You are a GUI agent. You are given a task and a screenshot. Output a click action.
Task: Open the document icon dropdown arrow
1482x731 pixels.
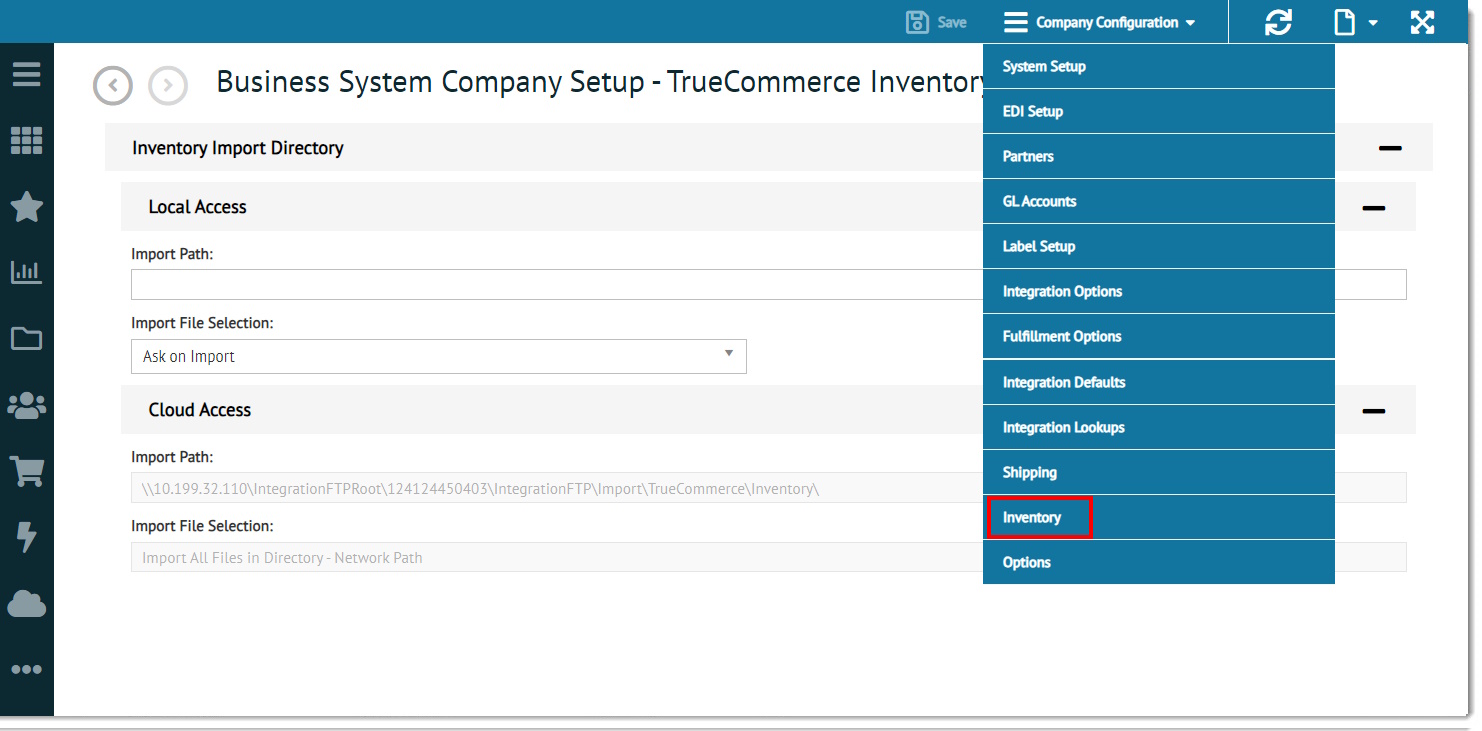pos(1373,23)
